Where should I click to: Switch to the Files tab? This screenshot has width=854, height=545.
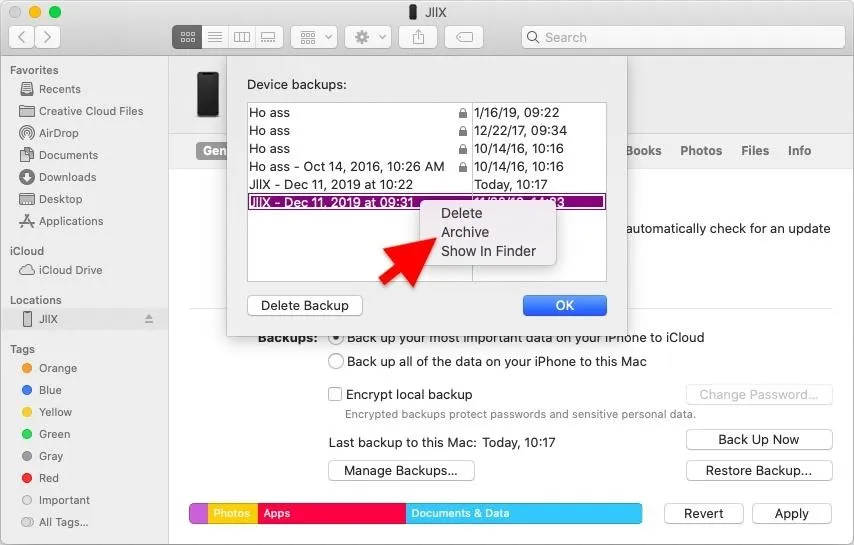click(x=755, y=151)
